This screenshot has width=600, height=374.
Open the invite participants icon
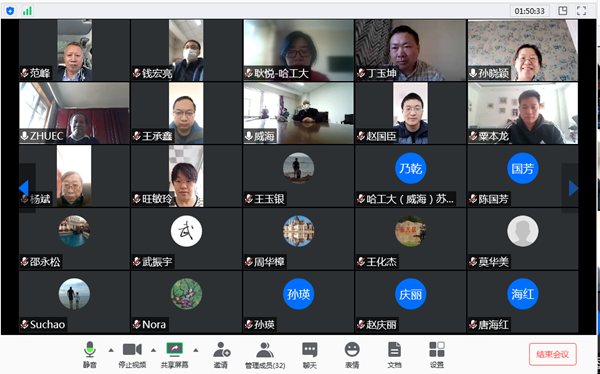[x=221, y=354]
